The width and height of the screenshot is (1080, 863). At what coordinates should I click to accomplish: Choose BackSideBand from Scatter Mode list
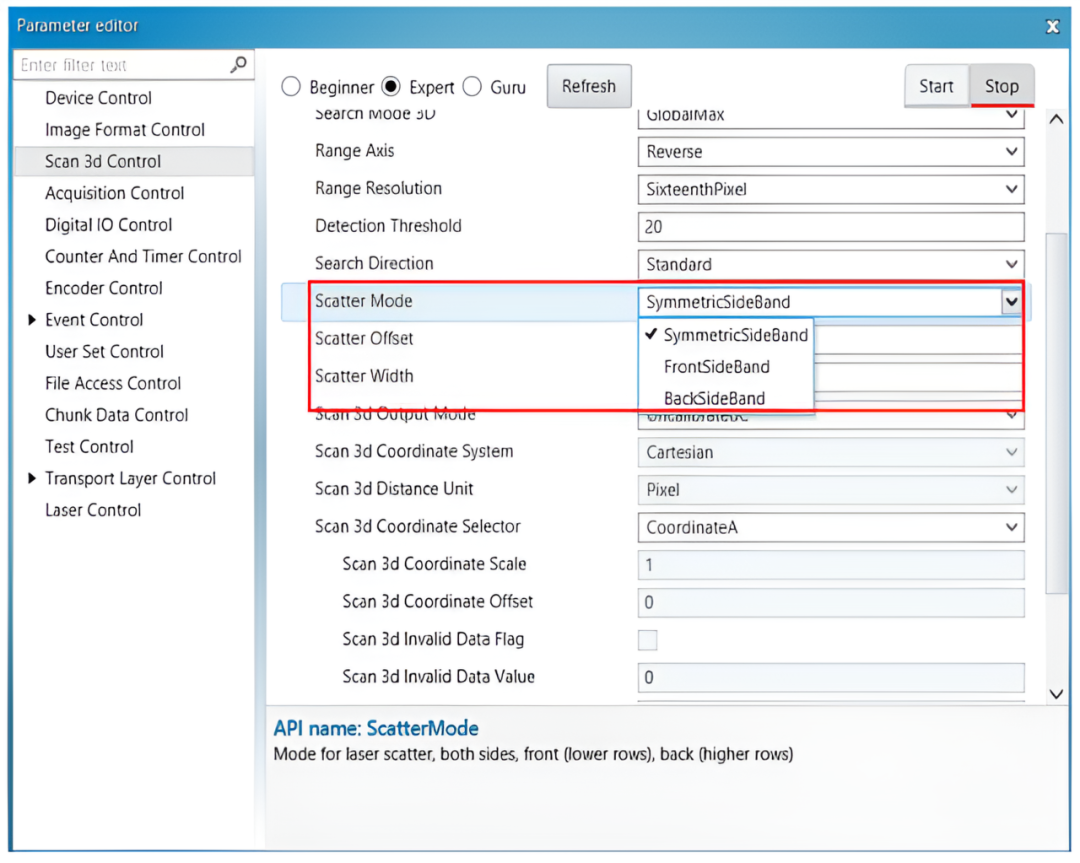pos(714,398)
